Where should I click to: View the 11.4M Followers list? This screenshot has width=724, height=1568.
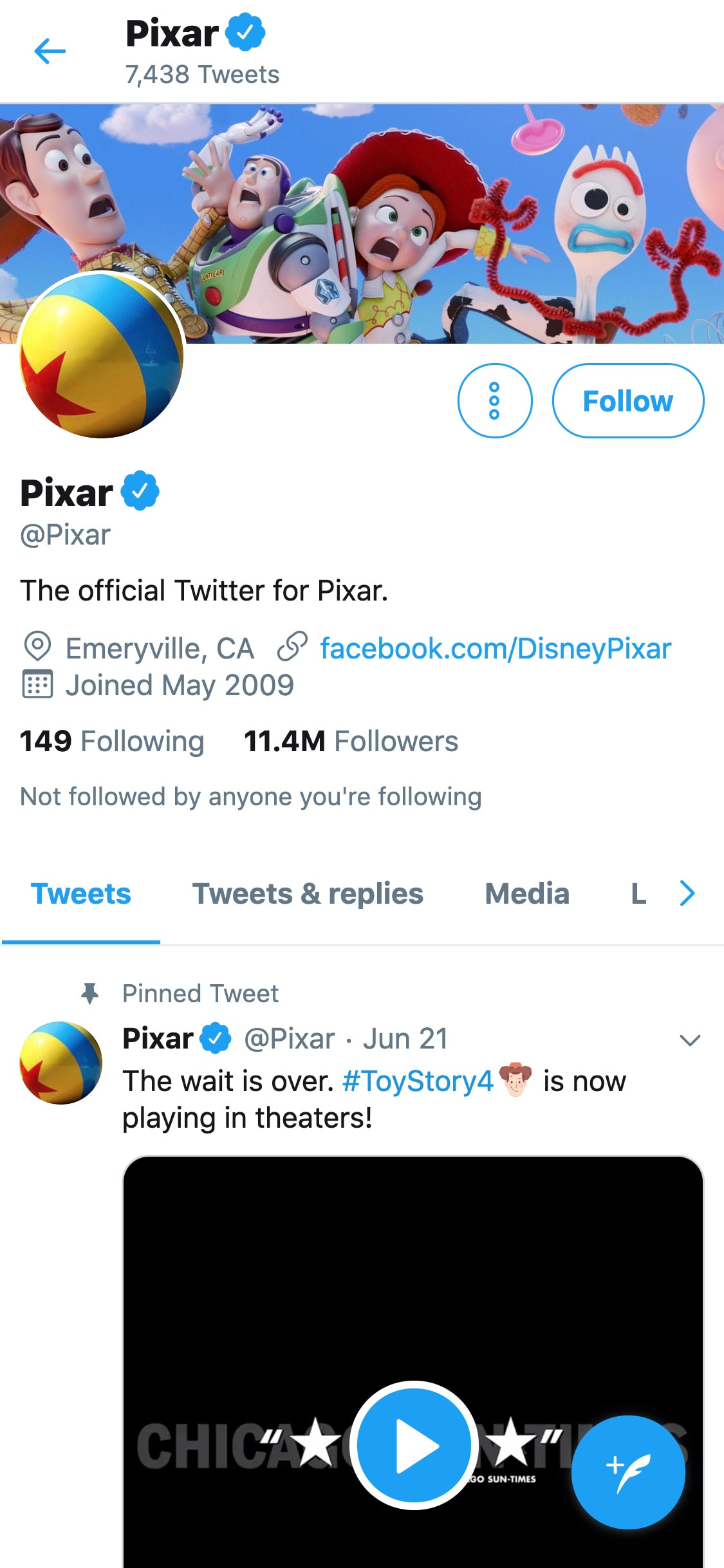coord(351,742)
